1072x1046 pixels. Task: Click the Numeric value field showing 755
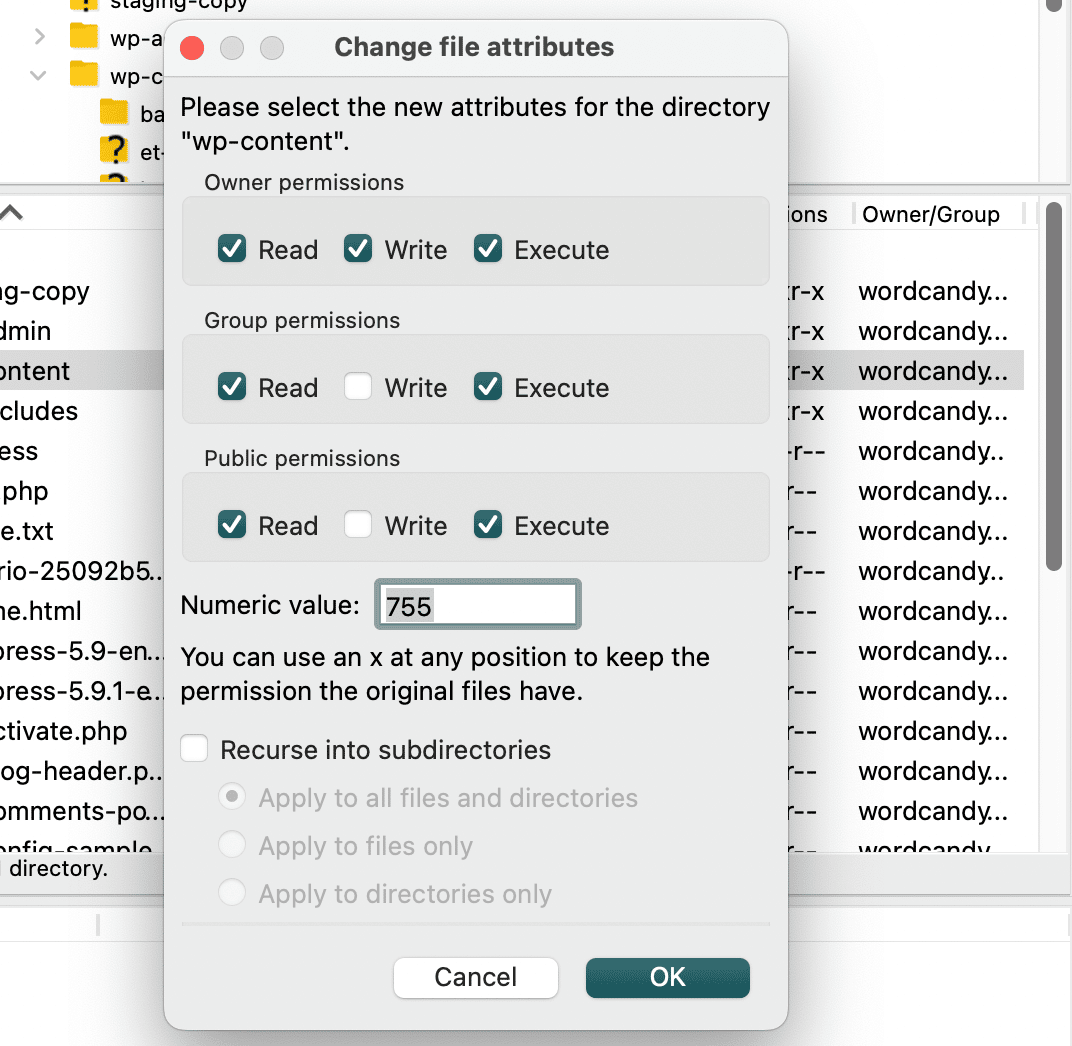477,605
